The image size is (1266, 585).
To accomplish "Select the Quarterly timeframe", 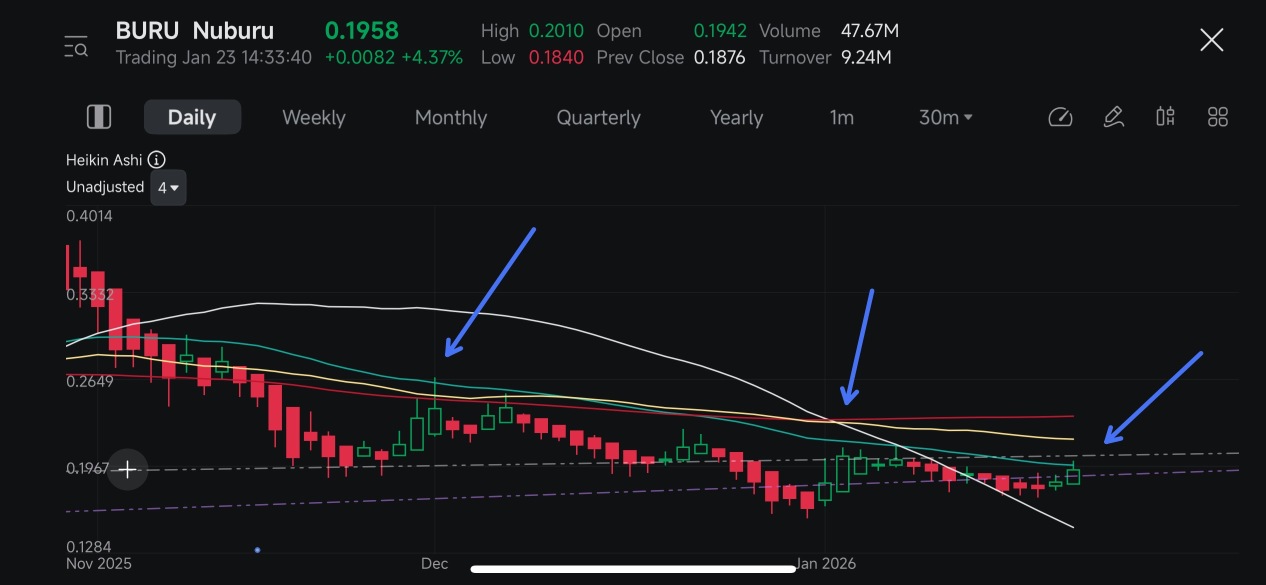I will pyautogui.click(x=598, y=117).
